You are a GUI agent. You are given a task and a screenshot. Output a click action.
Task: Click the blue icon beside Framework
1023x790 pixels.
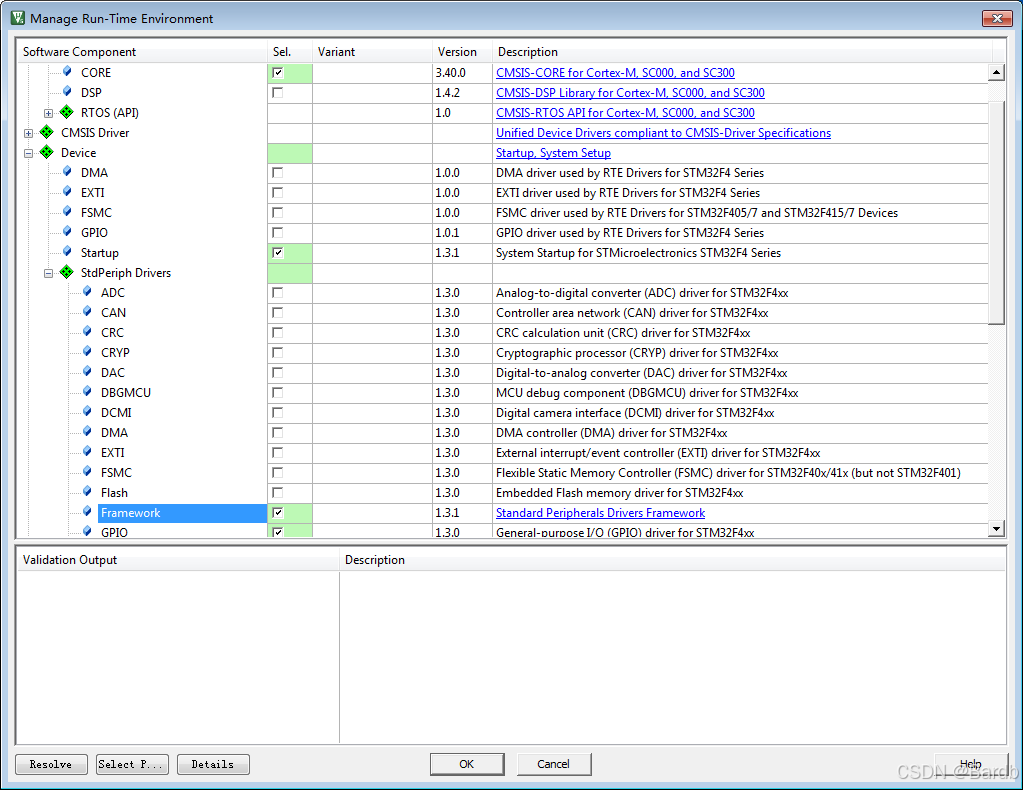click(x=87, y=511)
